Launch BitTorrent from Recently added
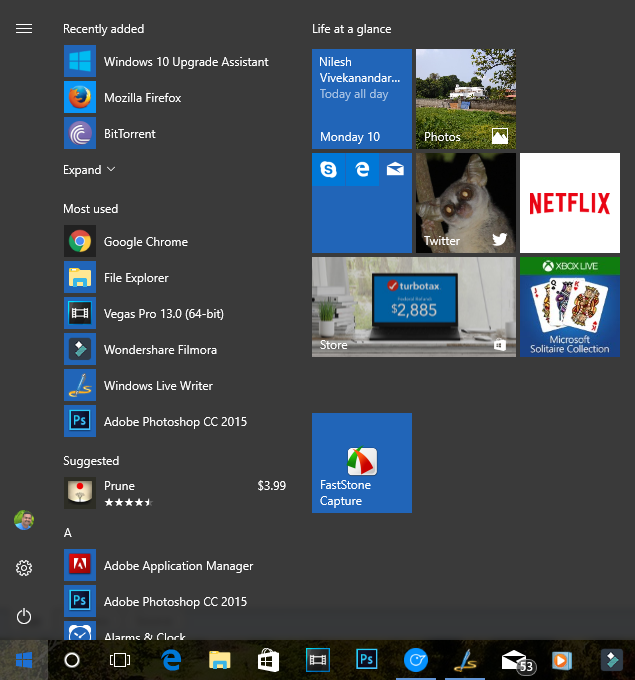This screenshot has height=680, width=635. (176, 134)
